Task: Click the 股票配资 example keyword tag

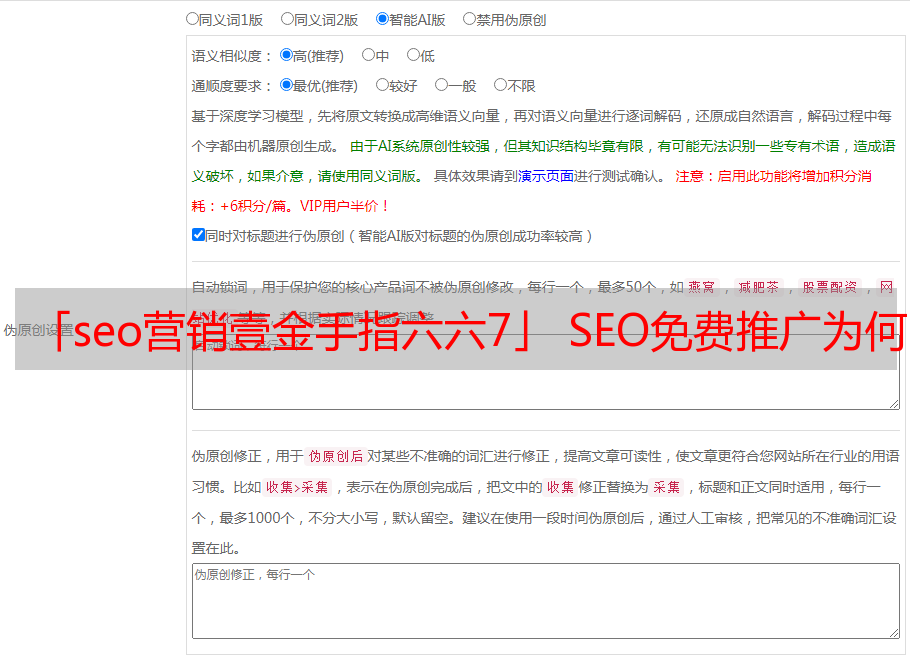Action: (x=830, y=287)
